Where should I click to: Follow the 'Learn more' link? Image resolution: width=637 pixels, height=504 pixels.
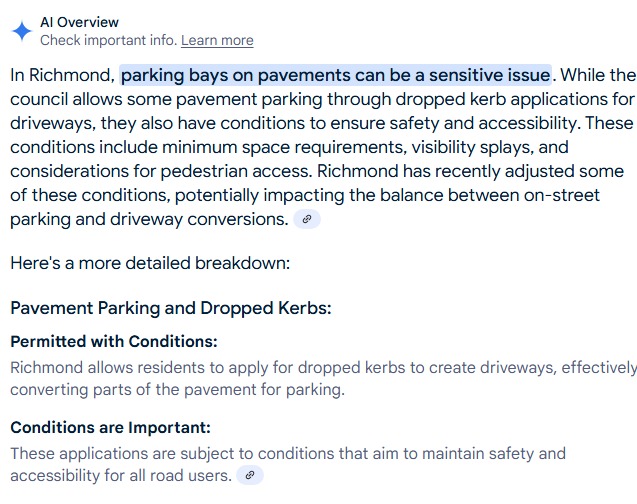click(x=217, y=40)
